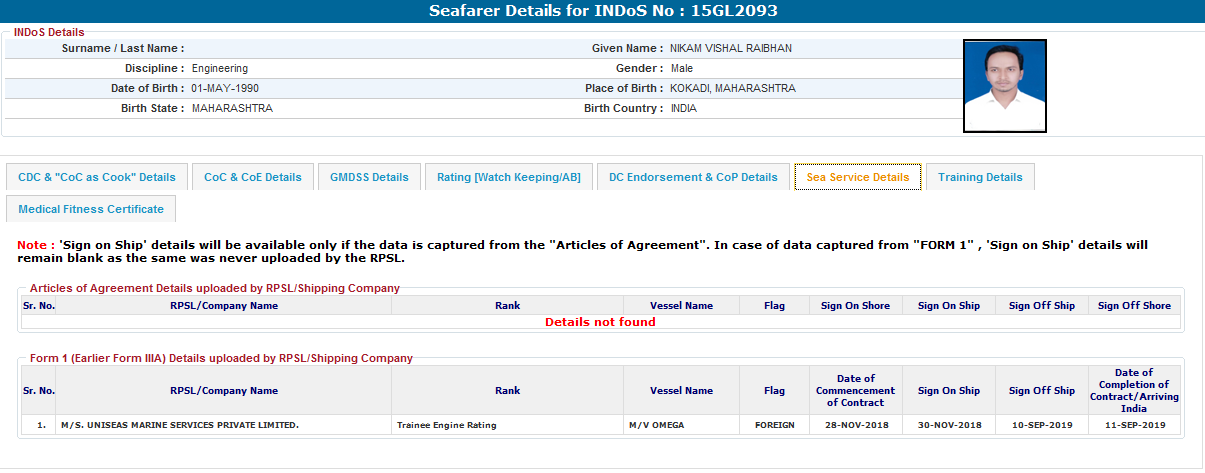The image size is (1205, 473).
Task: Click M/S. Uniseas Marine Services company entry
Action: [180, 425]
